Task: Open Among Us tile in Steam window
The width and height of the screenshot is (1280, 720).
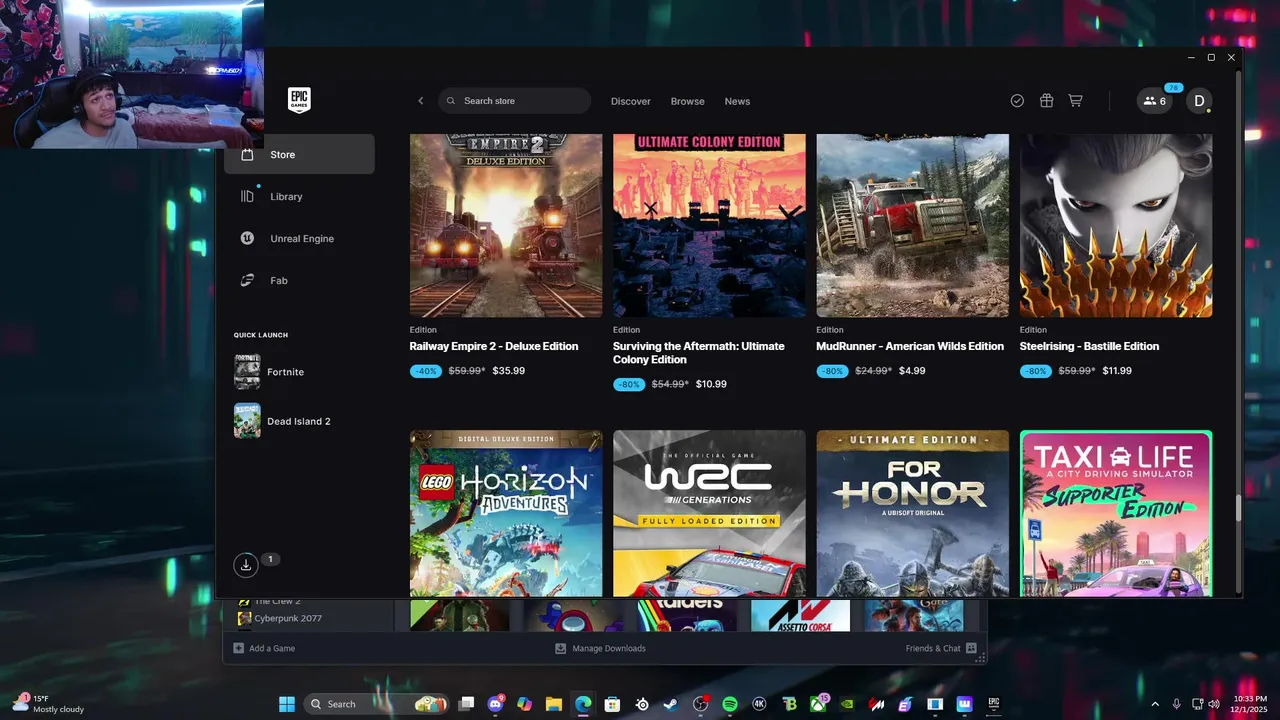Action: click(x=574, y=615)
